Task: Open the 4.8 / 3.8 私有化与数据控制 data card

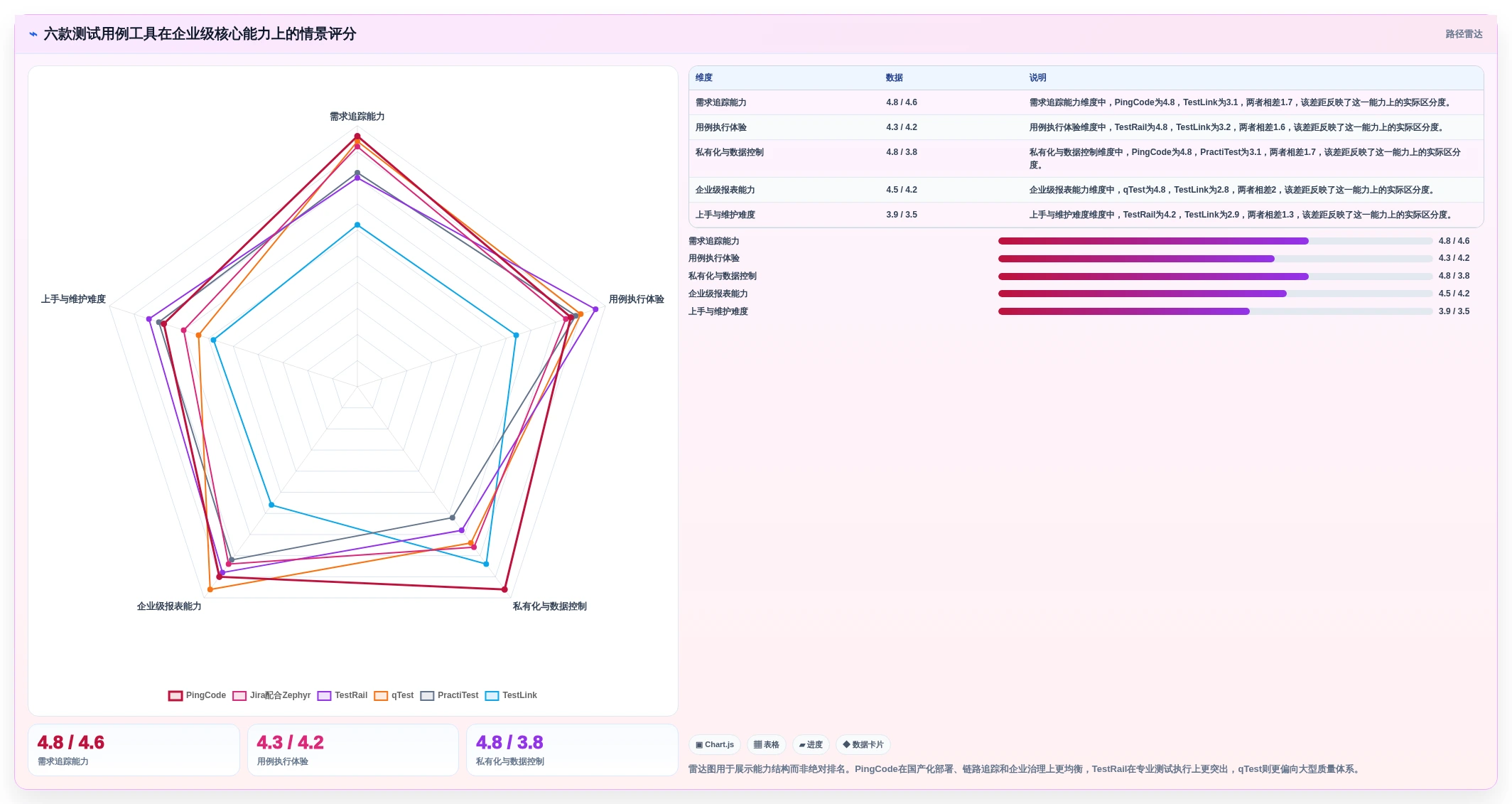Action: point(572,751)
